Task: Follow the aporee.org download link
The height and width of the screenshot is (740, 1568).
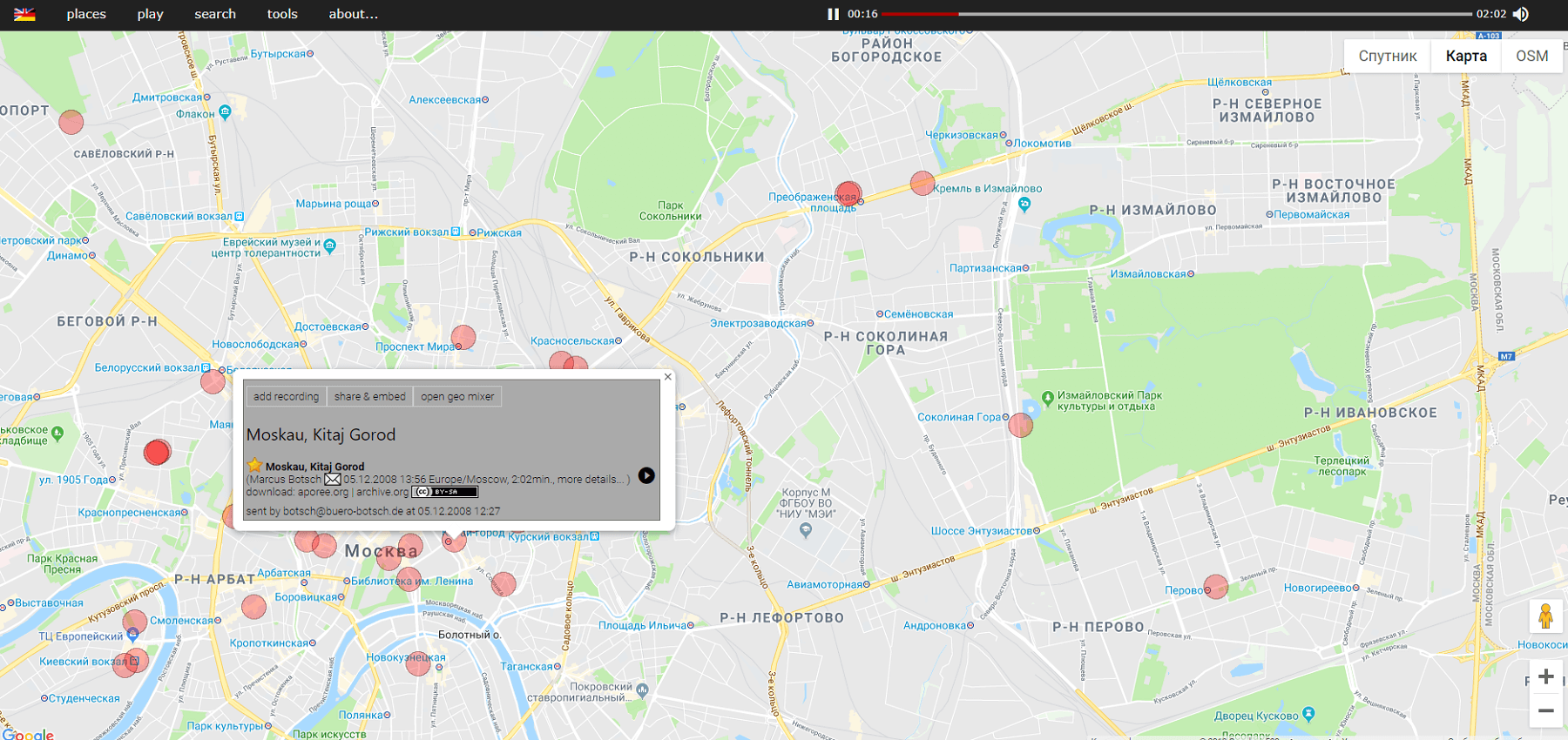Action: pos(322,492)
